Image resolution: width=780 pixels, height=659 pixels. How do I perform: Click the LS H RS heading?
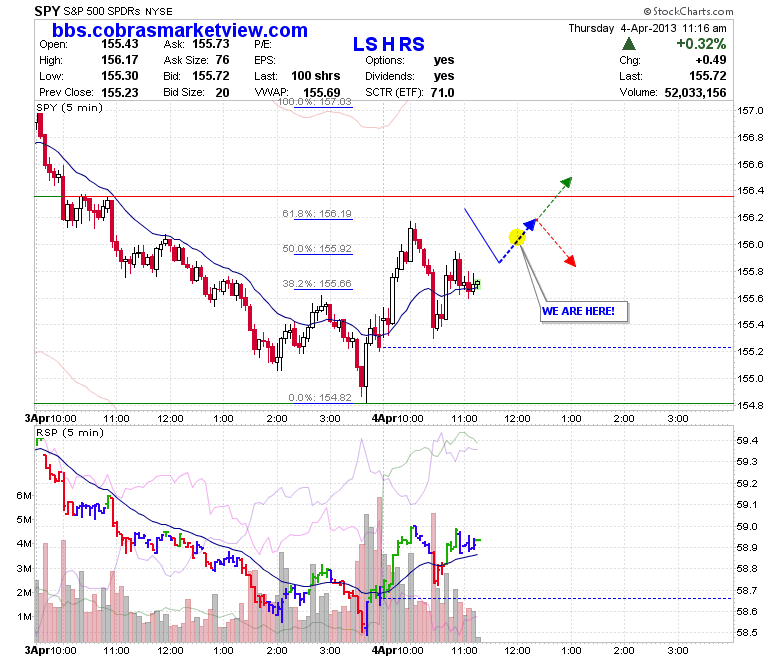click(389, 44)
